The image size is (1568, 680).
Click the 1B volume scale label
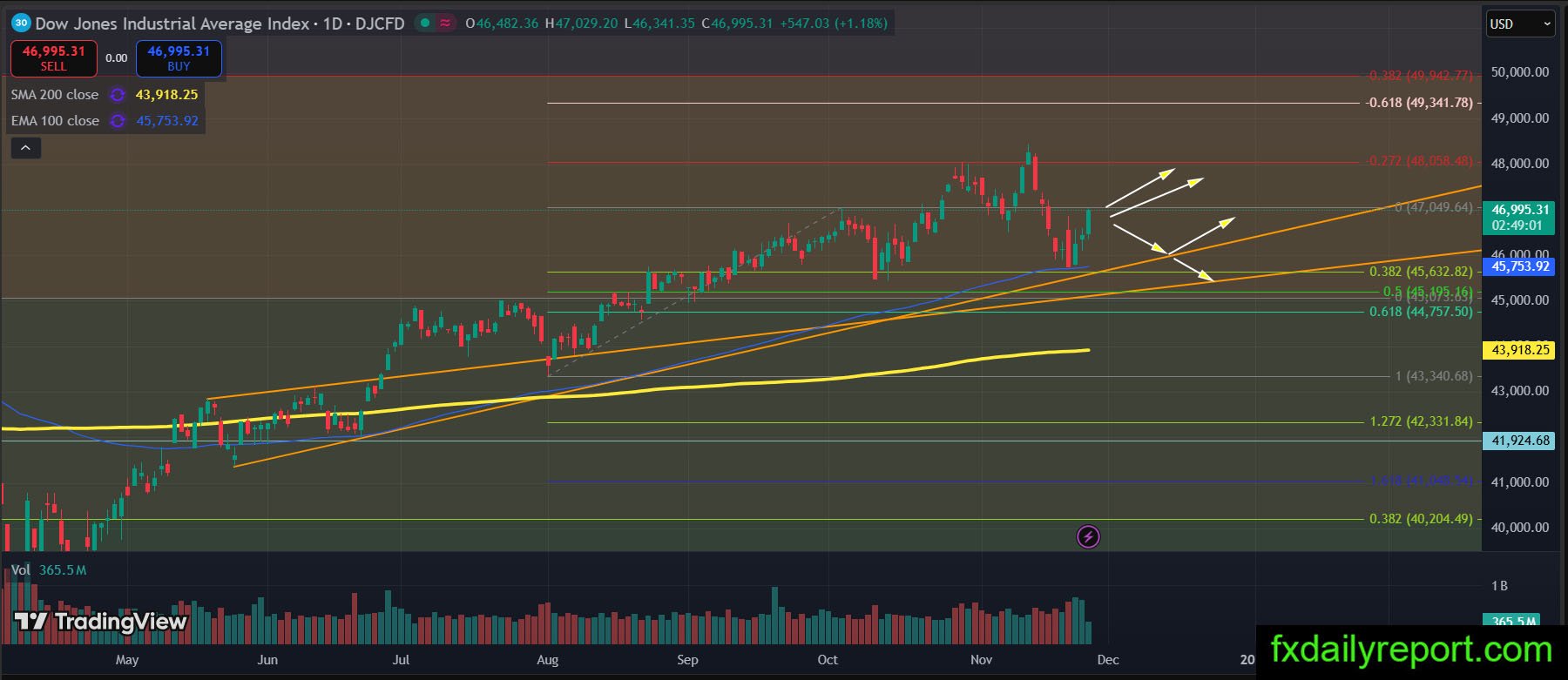1499,586
